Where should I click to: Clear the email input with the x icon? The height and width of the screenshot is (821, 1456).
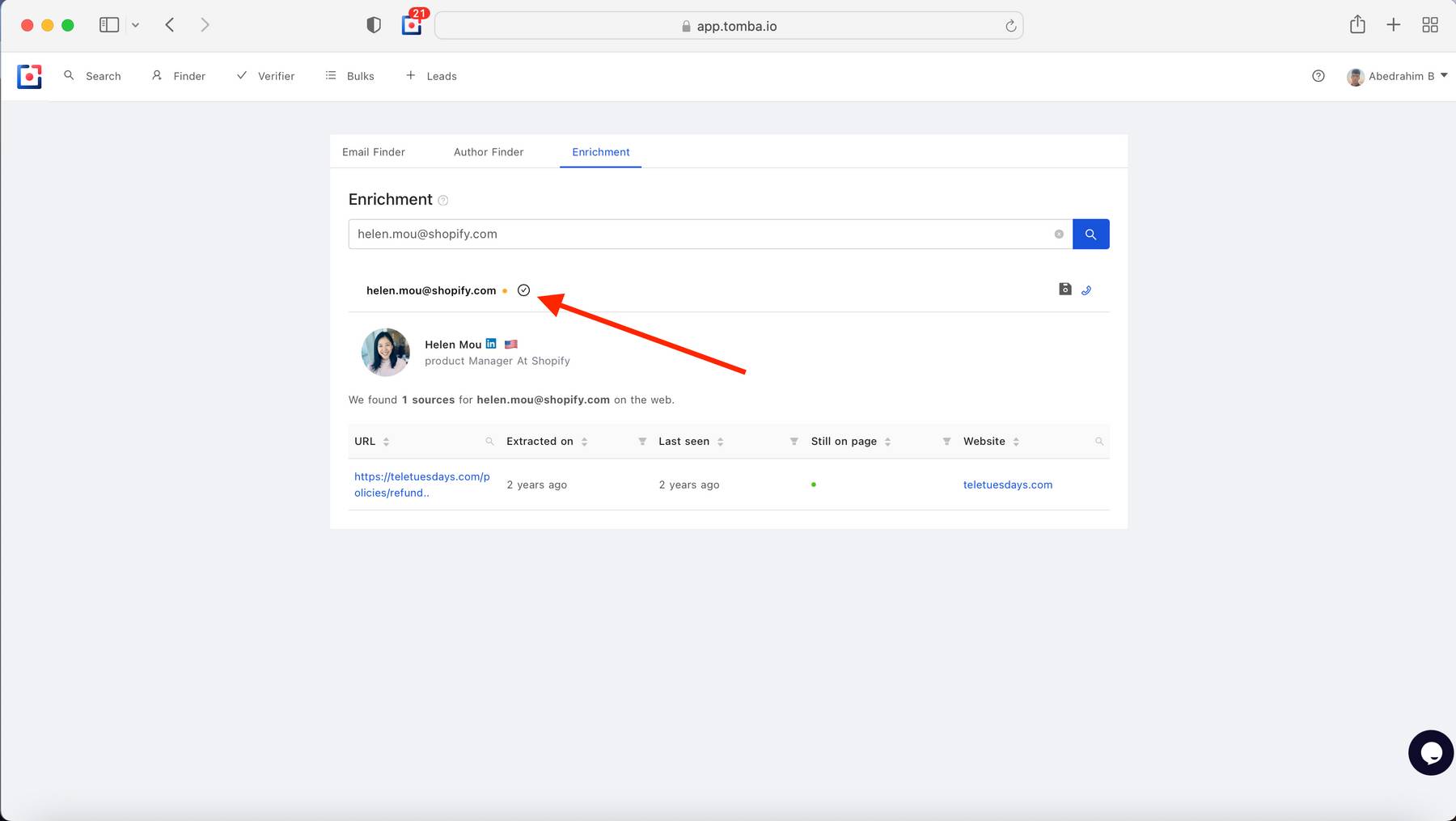[1059, 234]
